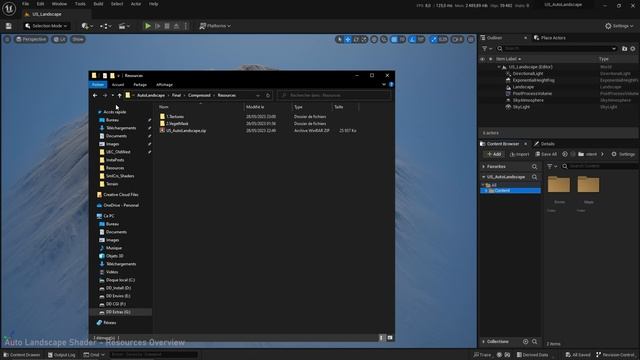Collapse the US_AutoLandscape tree section

(x=483, y=177)
